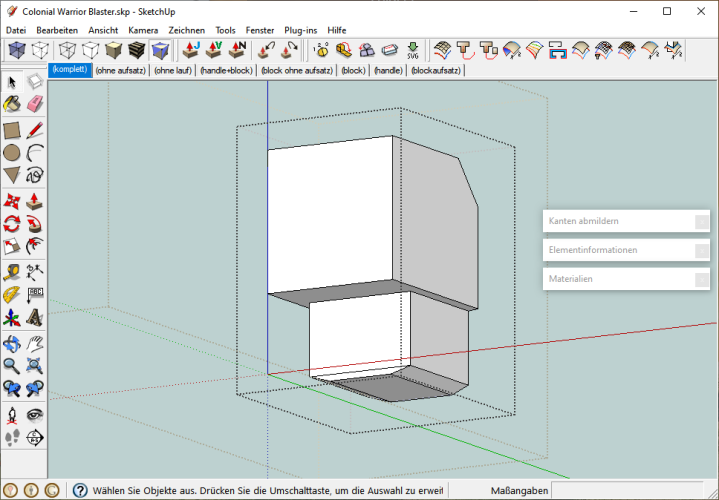Activate the Push/Pull tool
This screenshot has width=719, height=500.
click(x=35, y=200)
